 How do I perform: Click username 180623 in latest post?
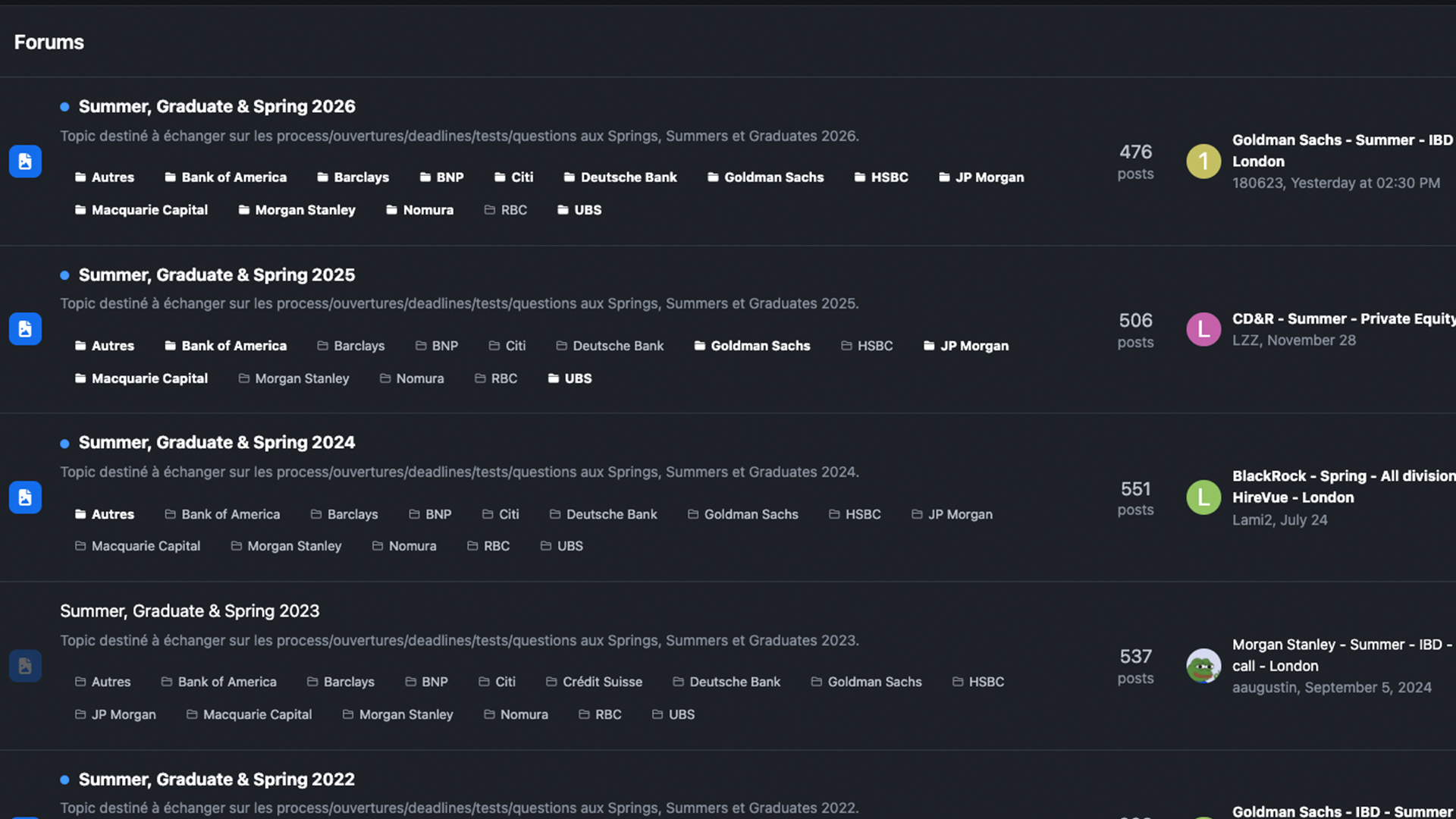click(x=1257, y=184)
